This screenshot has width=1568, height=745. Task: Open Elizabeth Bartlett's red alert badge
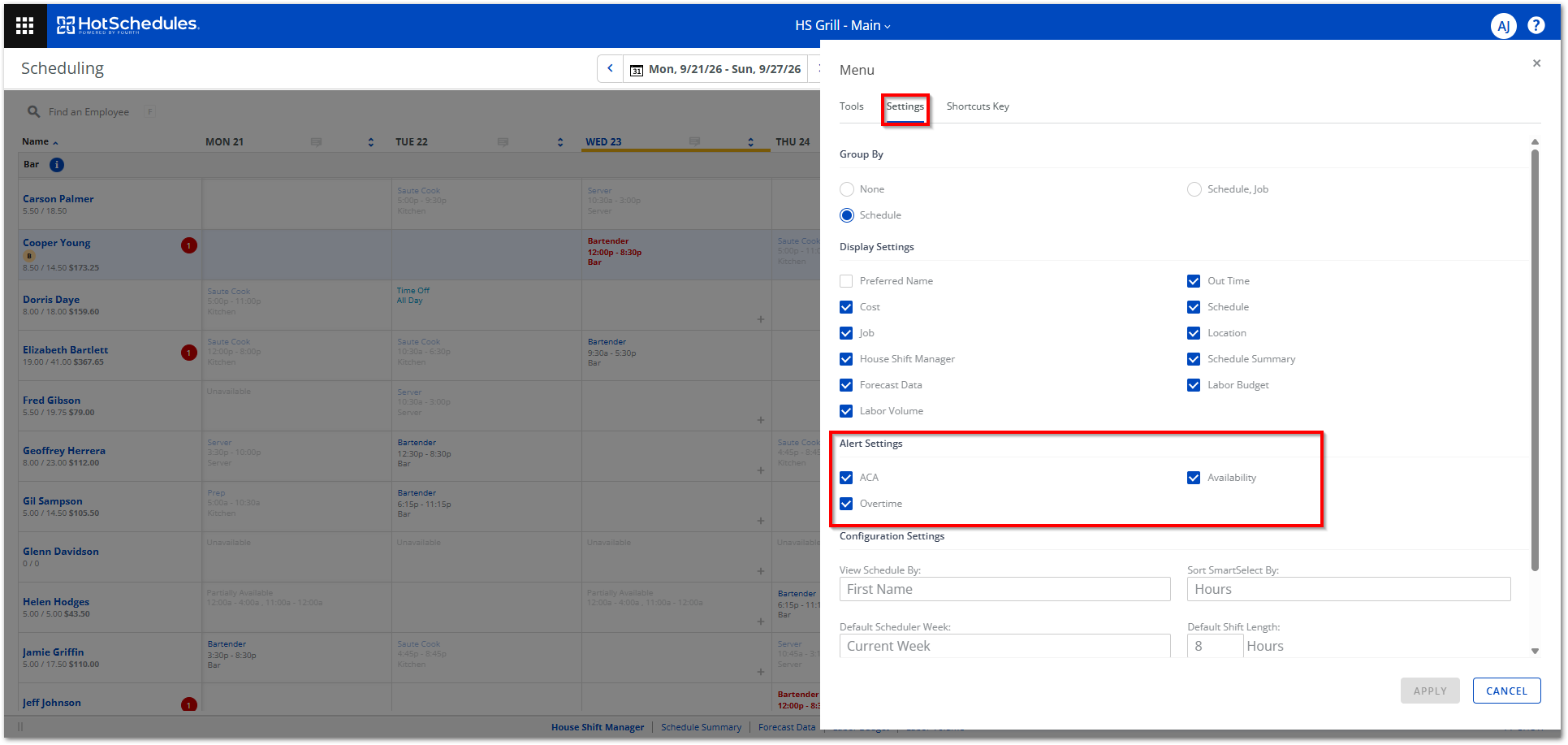(189, 353)
